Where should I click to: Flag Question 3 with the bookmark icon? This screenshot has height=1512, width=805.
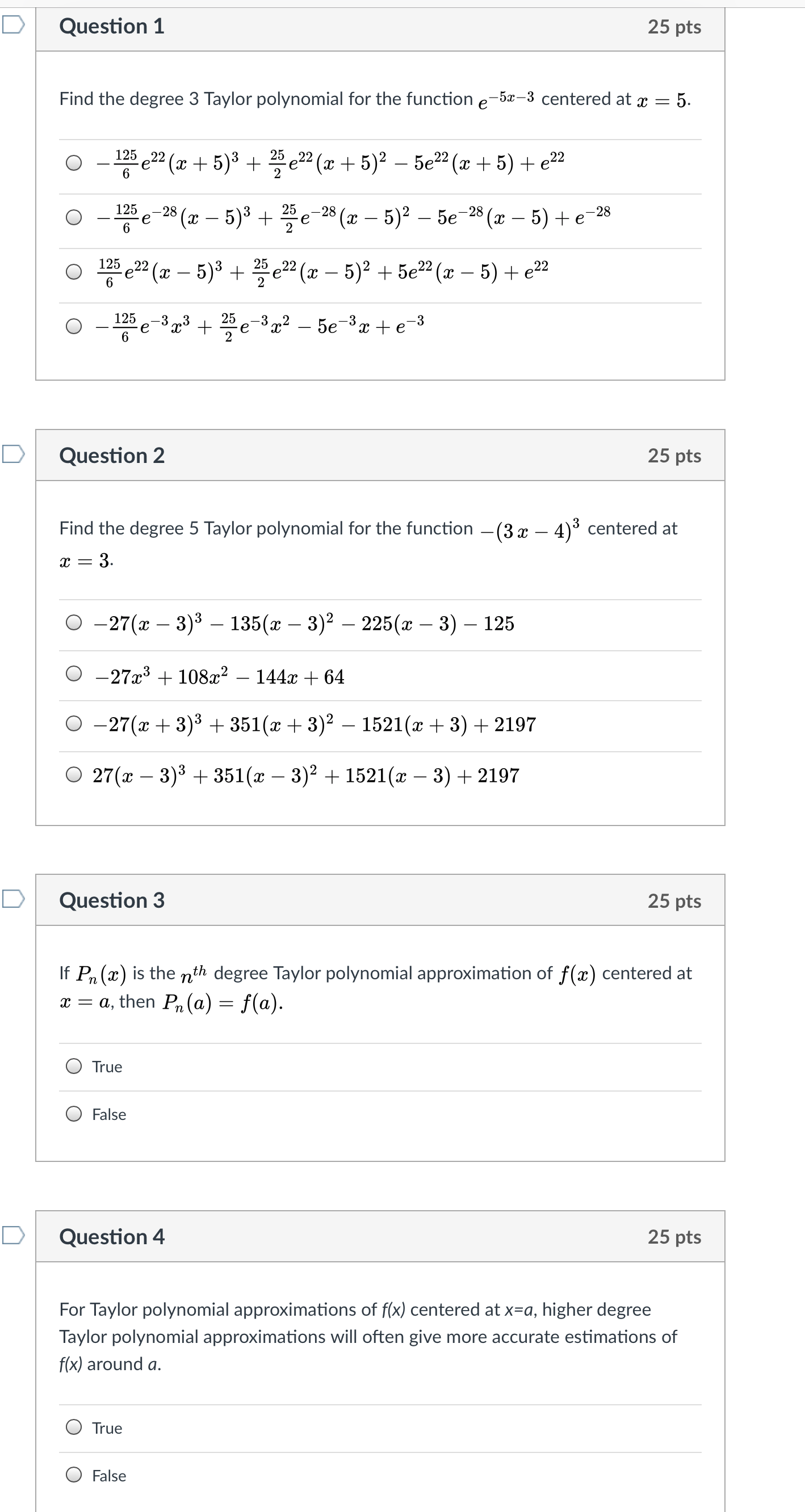(13, 899)
